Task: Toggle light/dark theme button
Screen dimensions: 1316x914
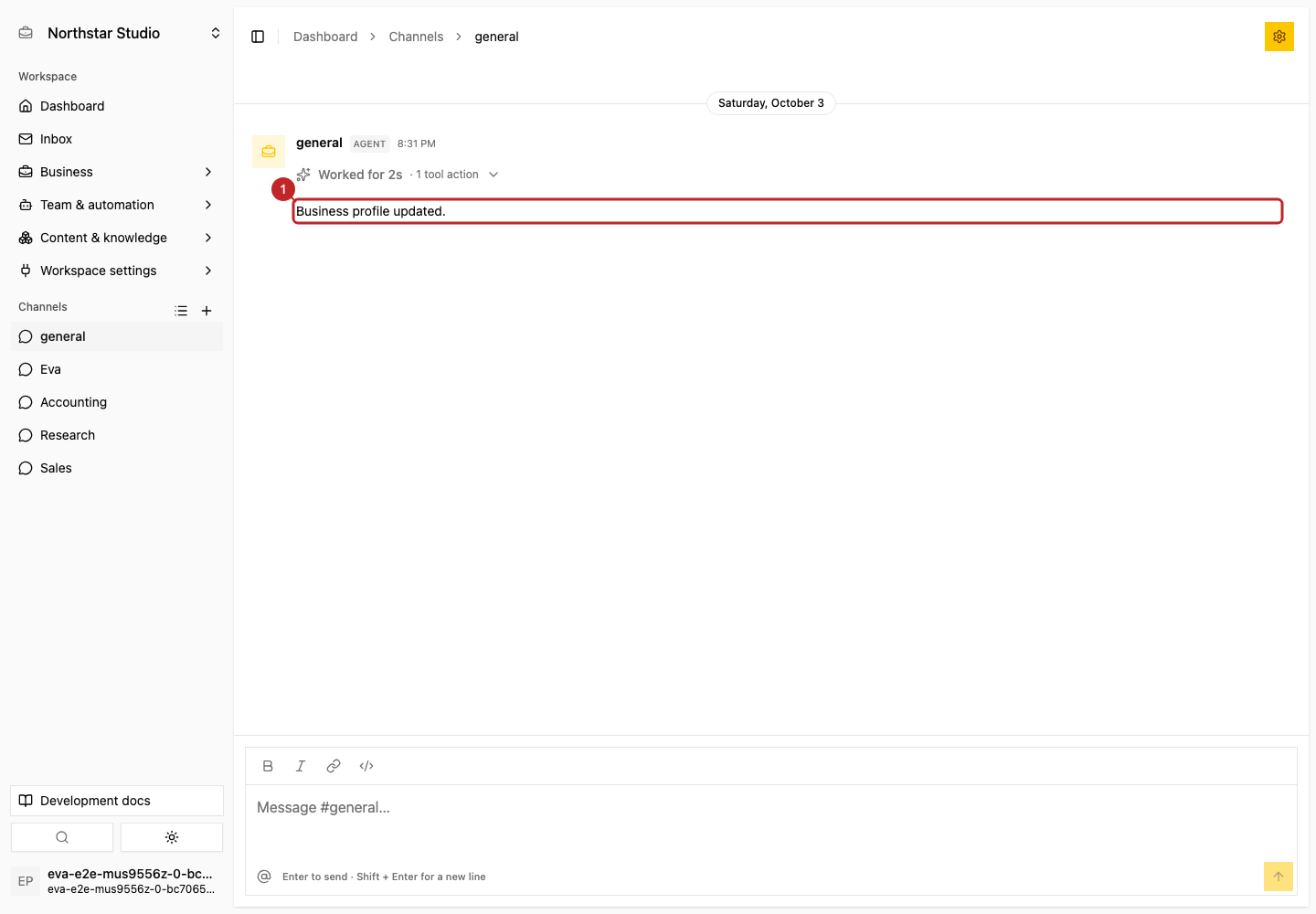Action: tap(172, 837)
